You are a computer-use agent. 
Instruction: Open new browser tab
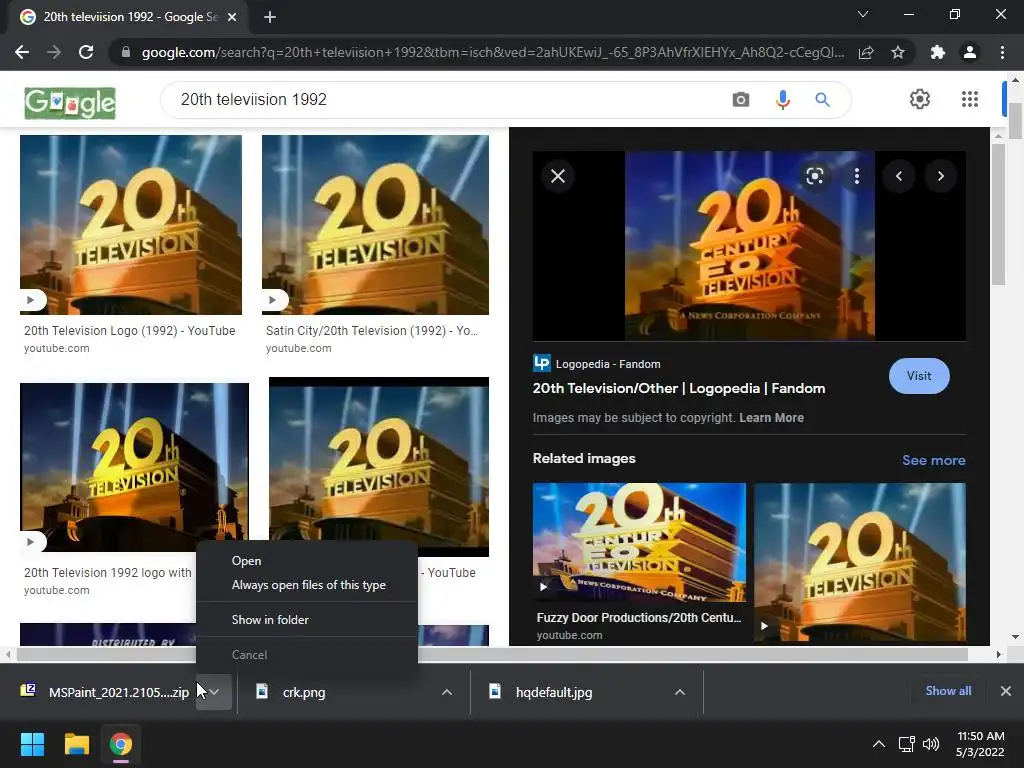pos(270,17)
